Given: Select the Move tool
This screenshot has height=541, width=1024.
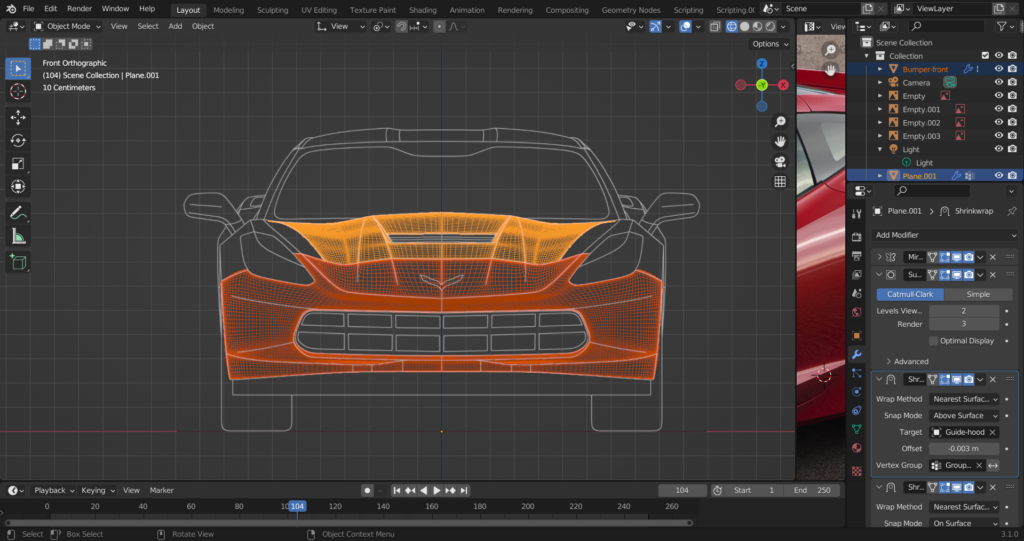Looking at the screenshot, I should tap(18, 117).
